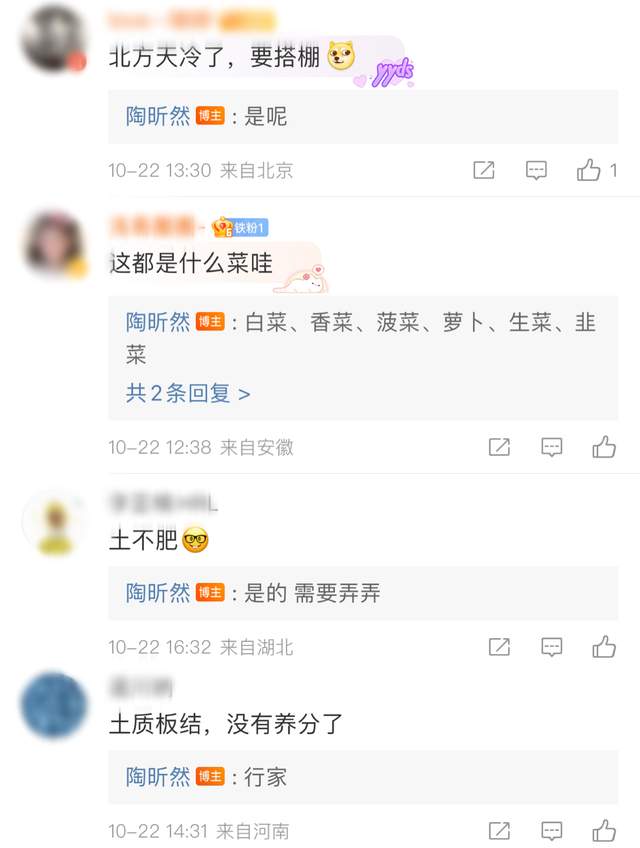Open the reply icon for 土不肥 comment

click(x=551, y=647)
